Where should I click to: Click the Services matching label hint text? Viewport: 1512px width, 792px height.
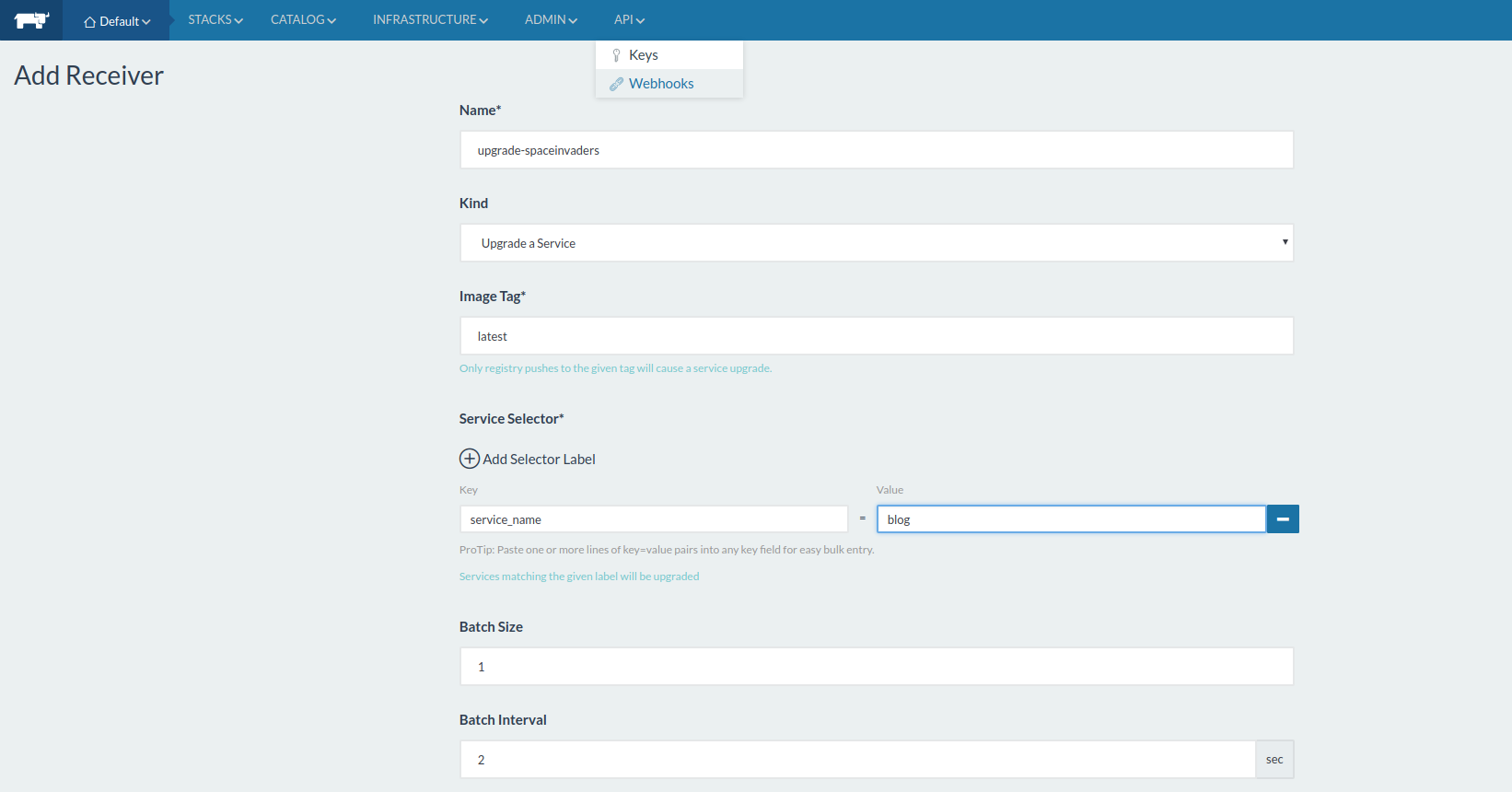pyautogui.click(x=579, y=577)
